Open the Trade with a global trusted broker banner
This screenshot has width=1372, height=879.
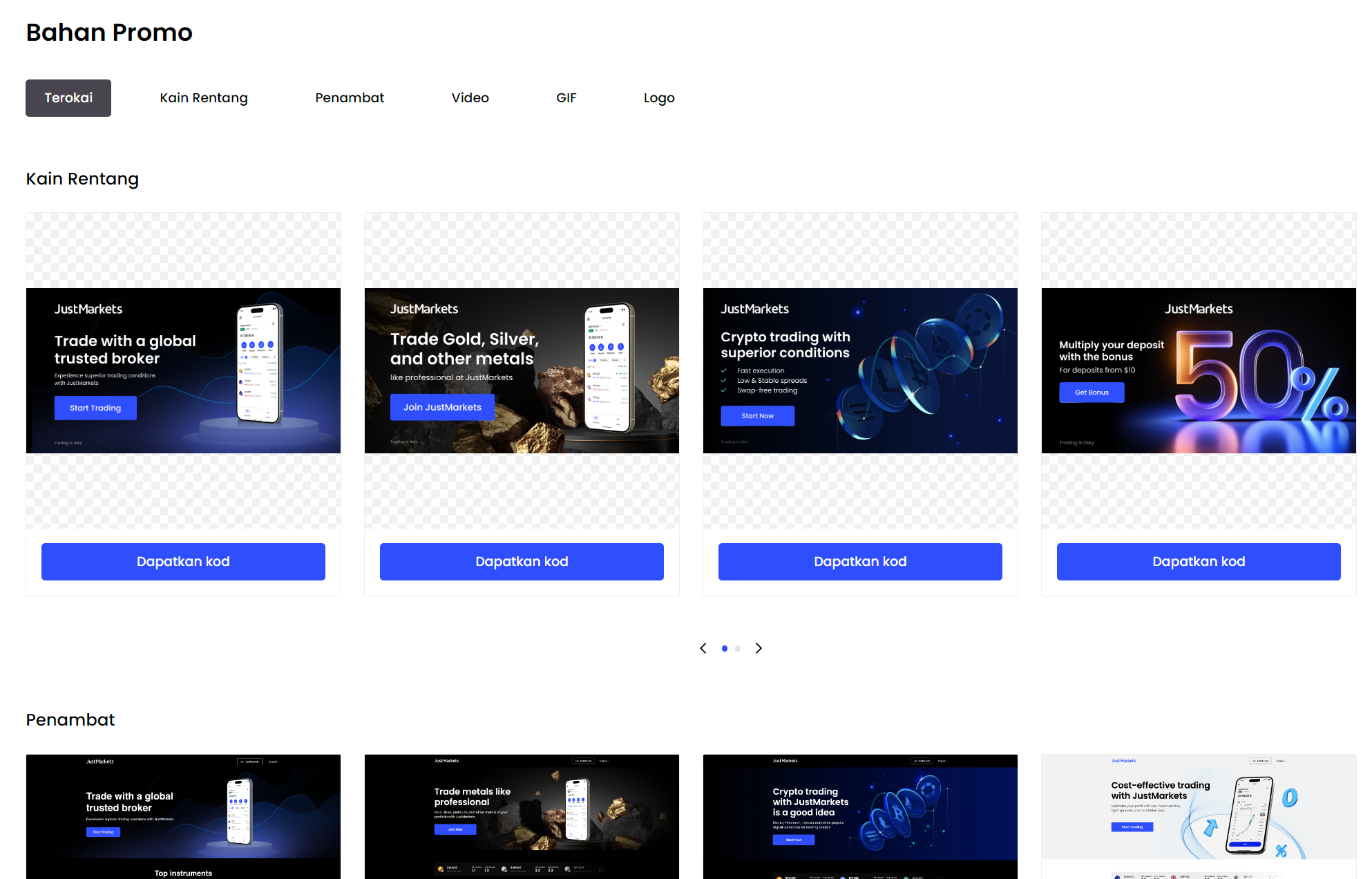pyautogui.click(x=183, y=370)
